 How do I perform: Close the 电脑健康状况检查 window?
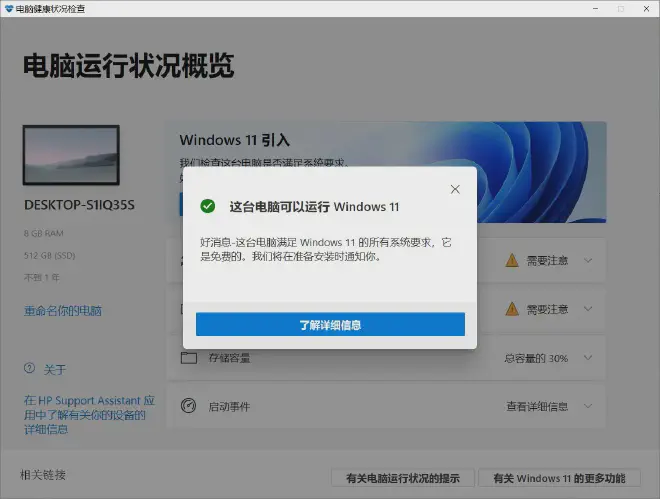[x=647, y=8]
